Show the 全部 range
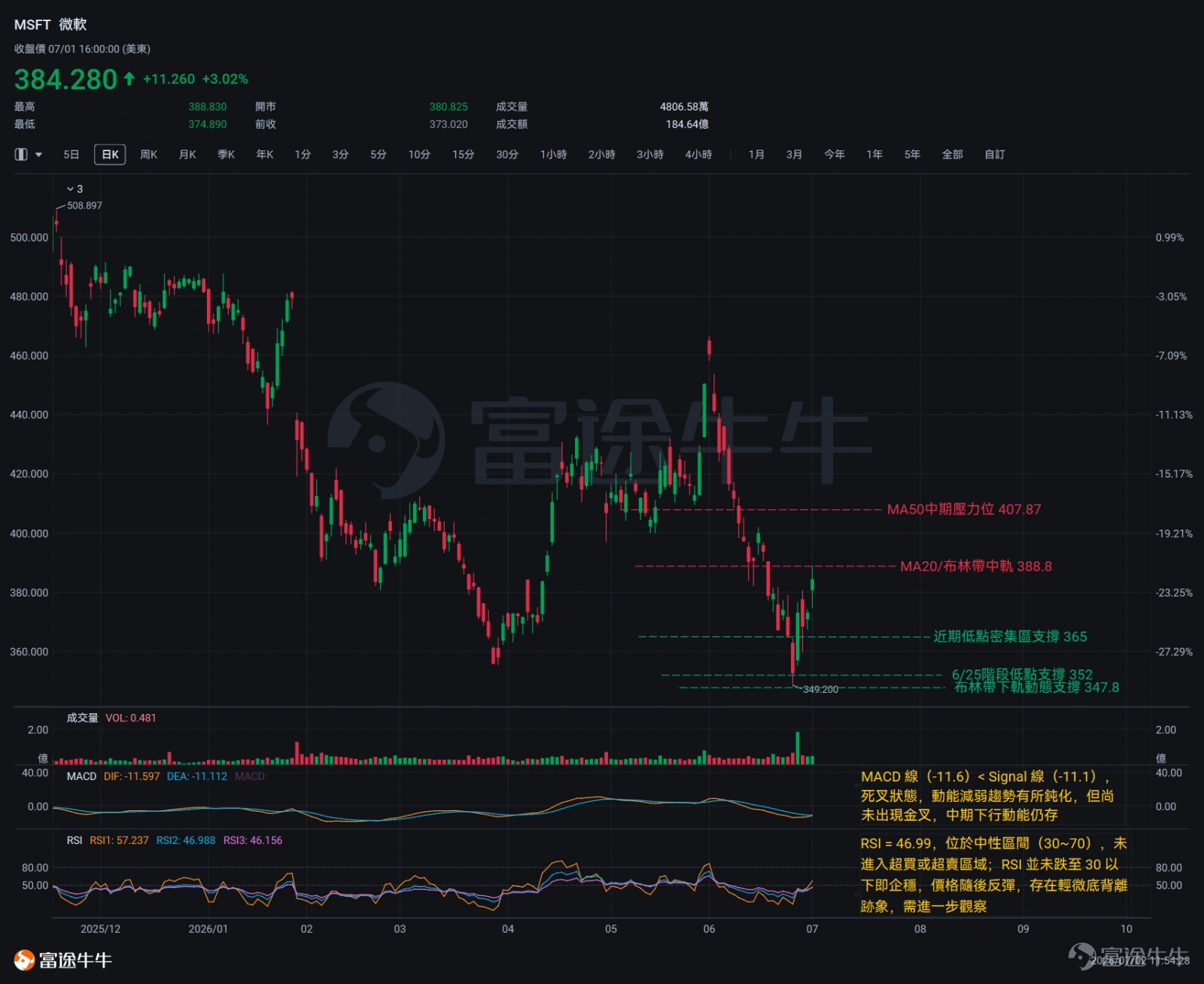Screen dimensions: 1204x984 click(x=953, y=154)
